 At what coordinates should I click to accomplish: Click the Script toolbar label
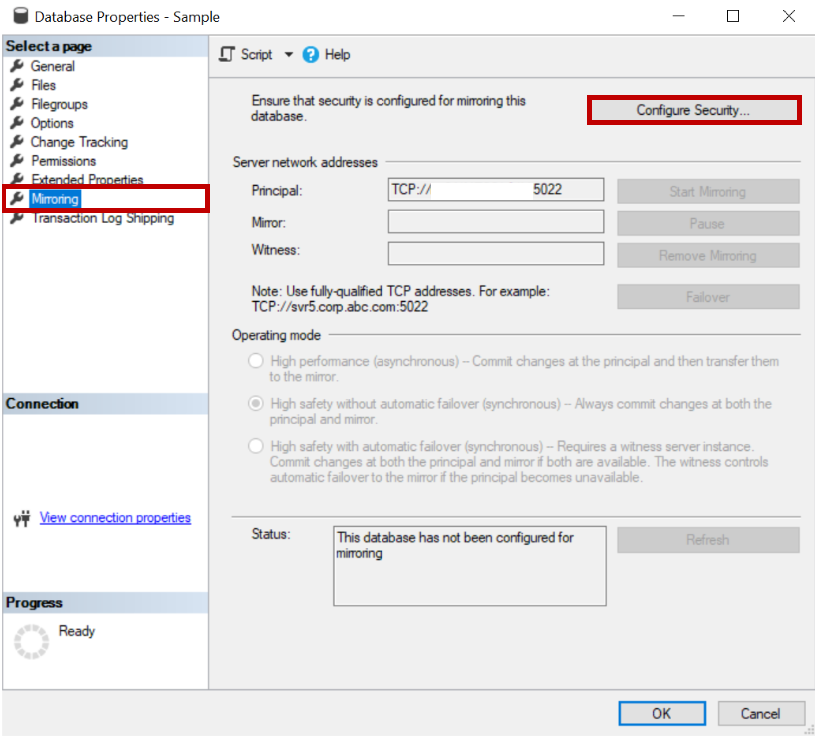[x=256, y=54]
